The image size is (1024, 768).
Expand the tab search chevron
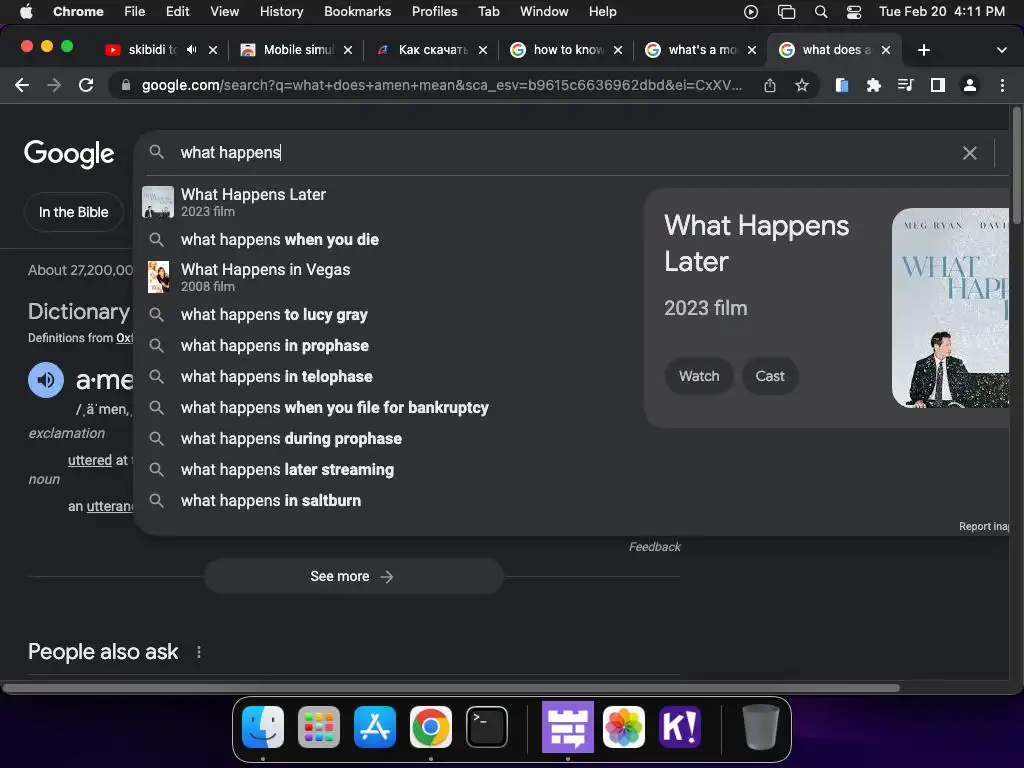click(x=1001, y=50)
